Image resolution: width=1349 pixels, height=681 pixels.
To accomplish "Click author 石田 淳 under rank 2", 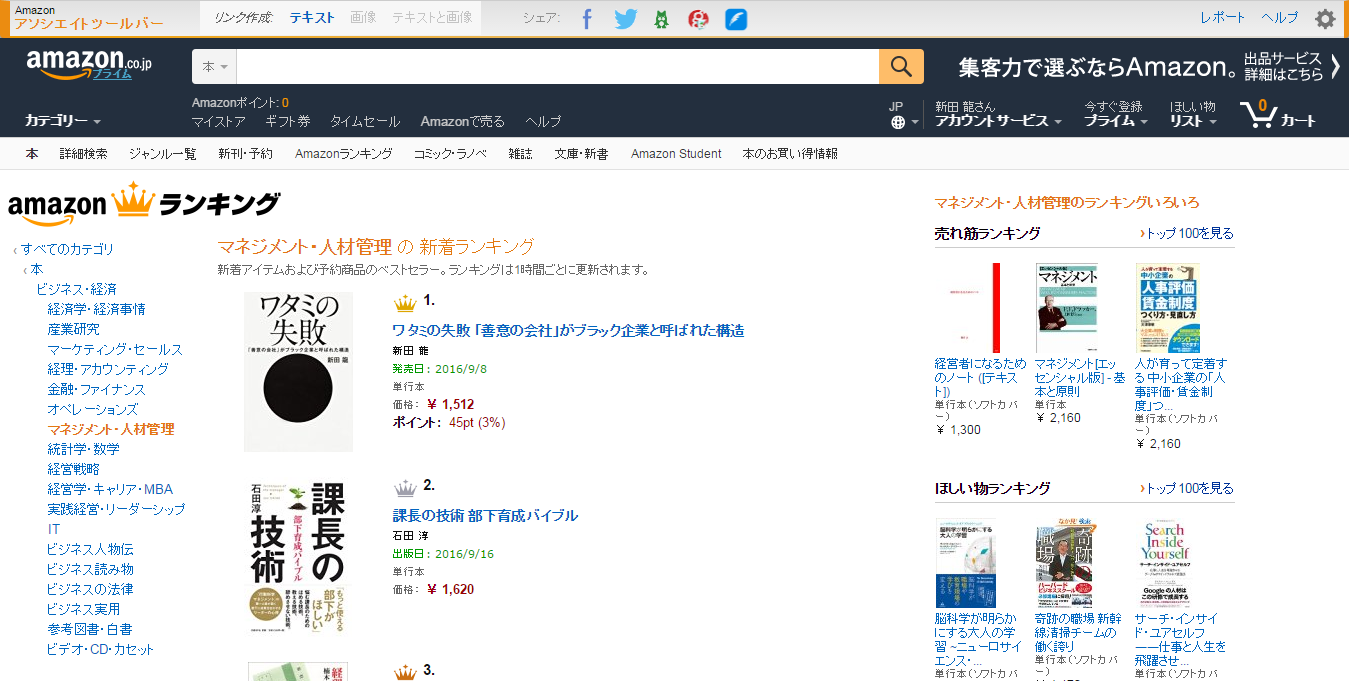I will [x=410, y=536].
